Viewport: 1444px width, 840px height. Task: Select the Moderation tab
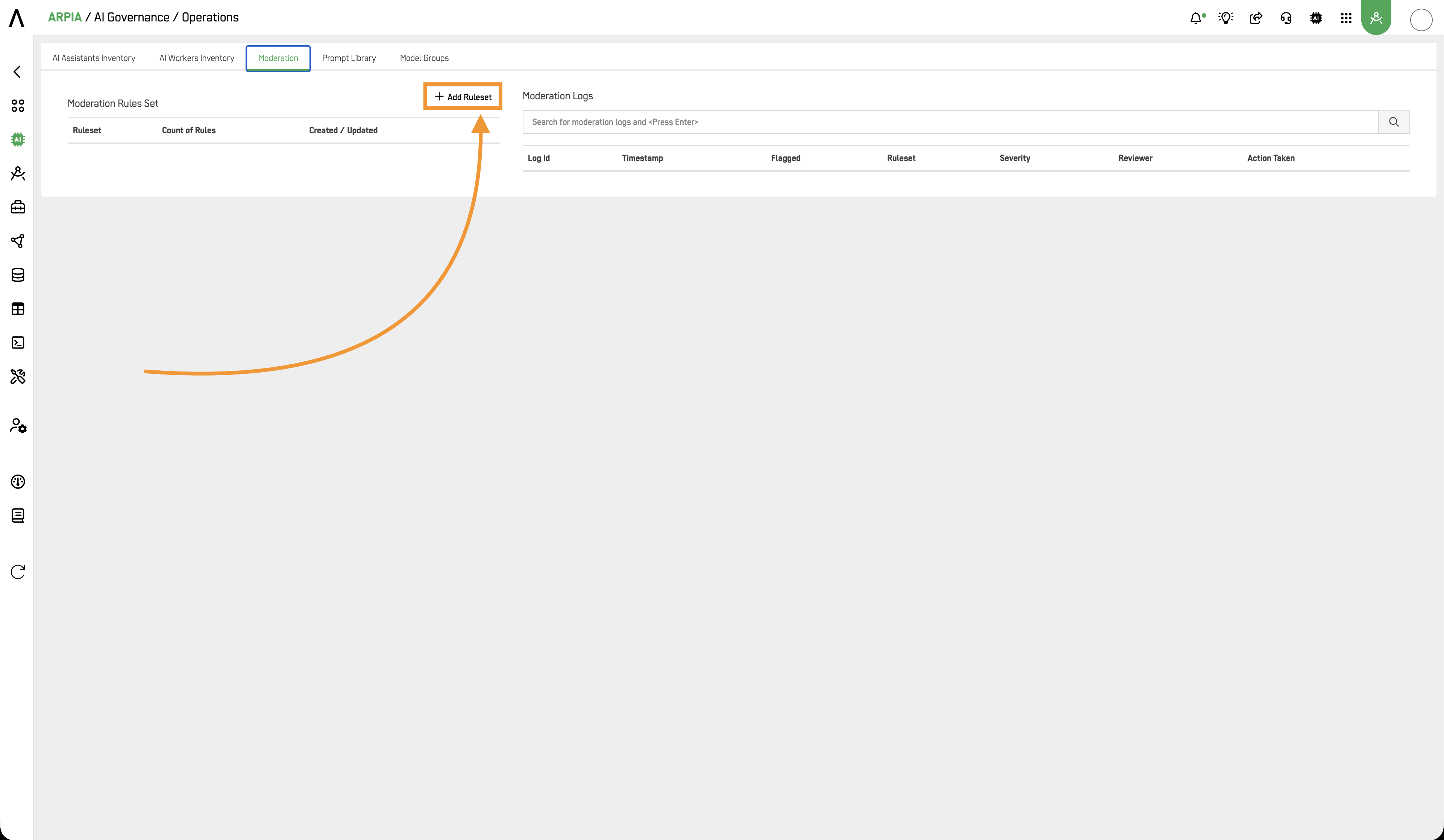coord(279,58)
